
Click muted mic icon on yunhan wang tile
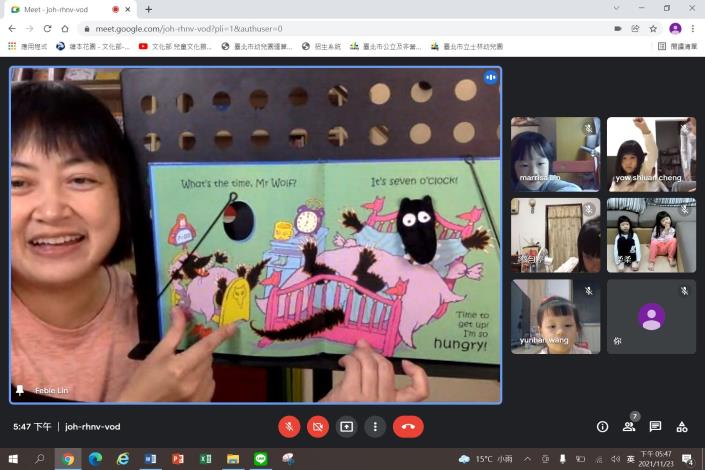[x=589, y=291]
